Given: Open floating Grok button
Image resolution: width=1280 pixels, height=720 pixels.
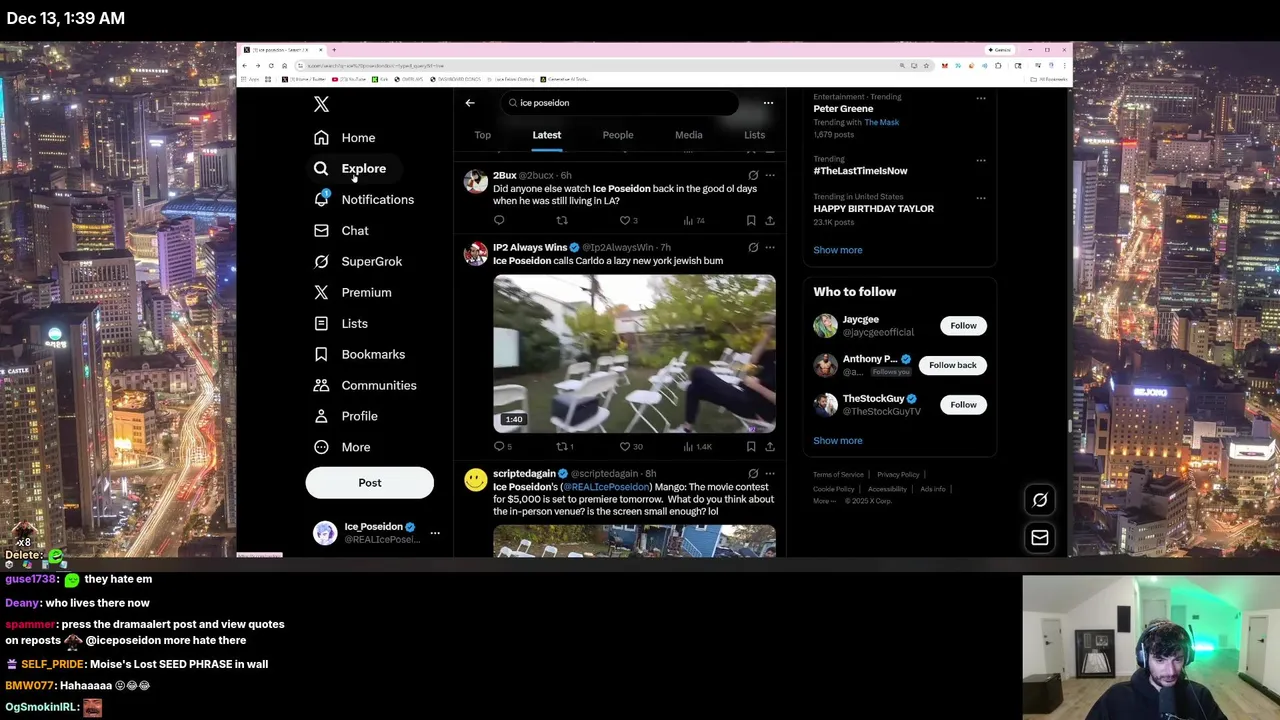Looking at the screenshot, I should 1040,500.
